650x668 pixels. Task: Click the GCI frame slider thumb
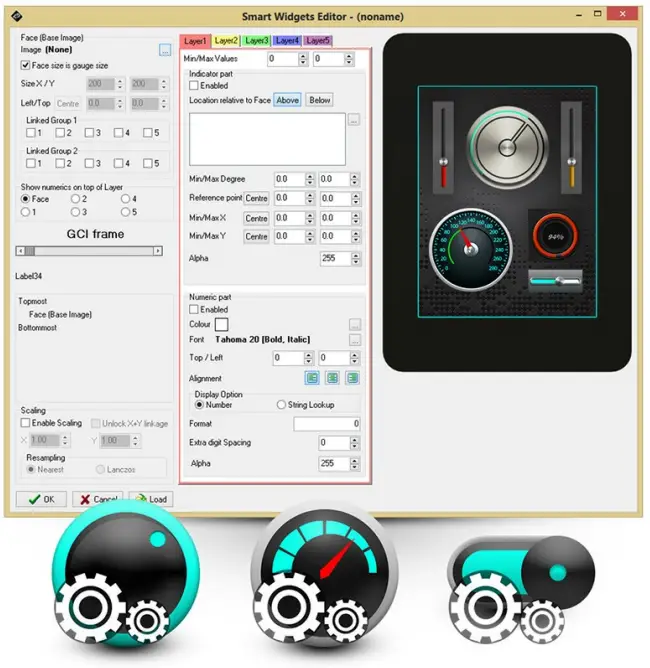[29, 251]
